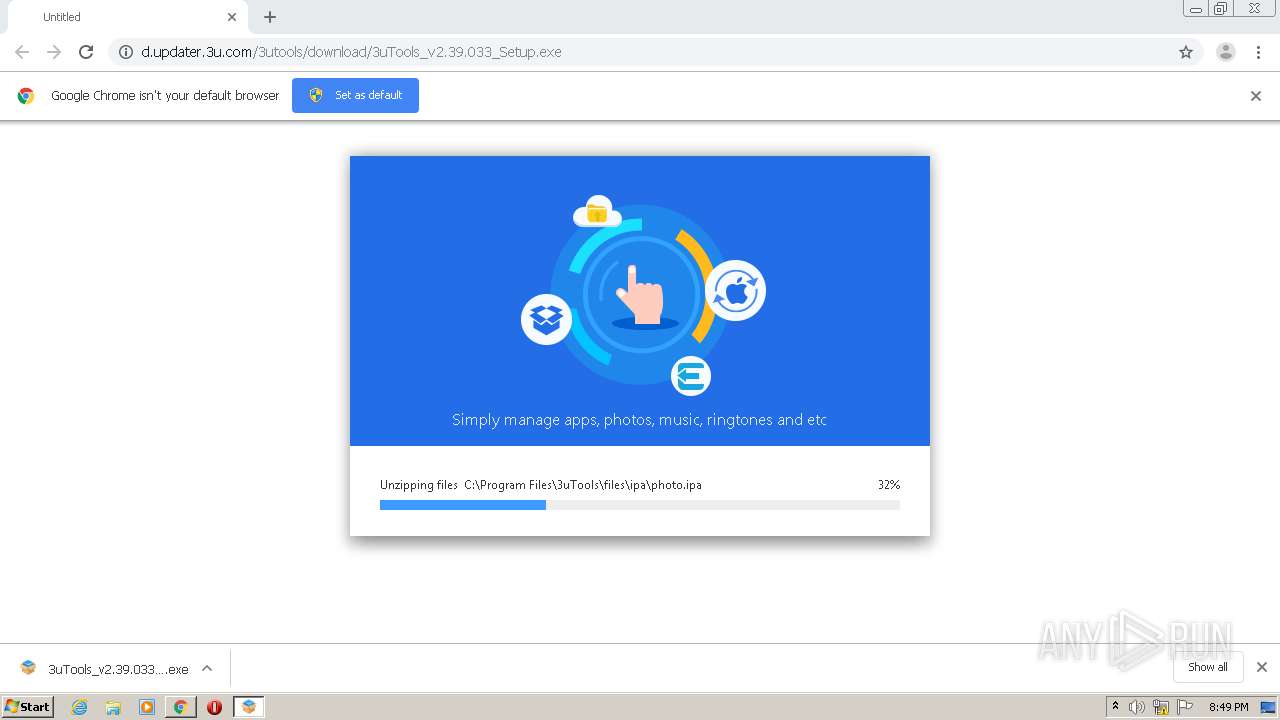Image resolution: width=1280 pixels, height=720 pixels.
Task: Switch to 3uTools installer in taskbar
Action: coord(248,707)
